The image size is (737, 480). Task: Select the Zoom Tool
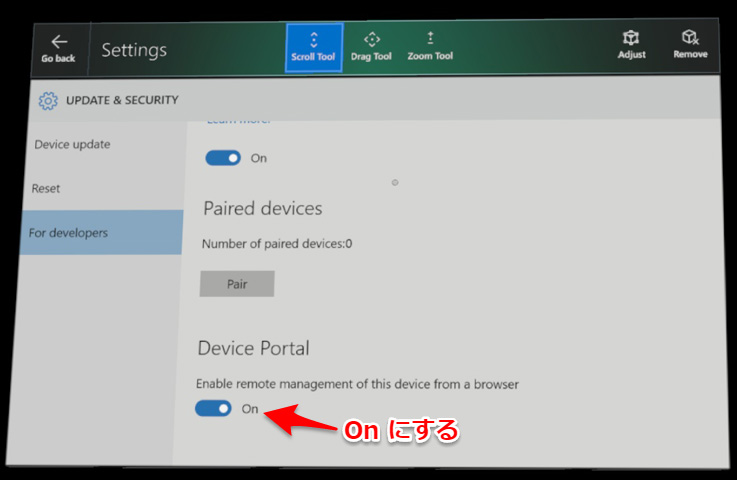click(430, 47)
